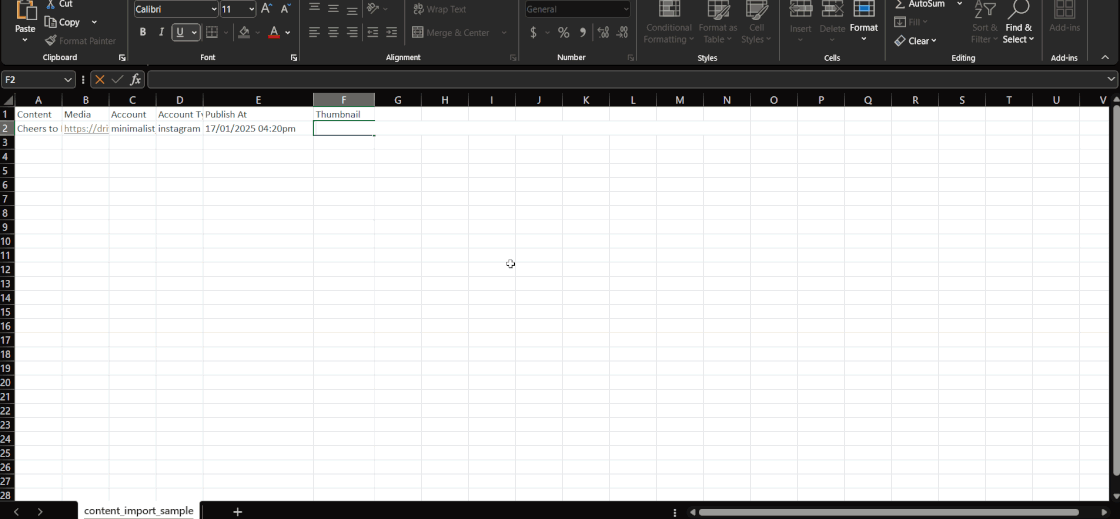Toggle italic formatting
The image size is (1120, 519).
click(x=161, y=32)
